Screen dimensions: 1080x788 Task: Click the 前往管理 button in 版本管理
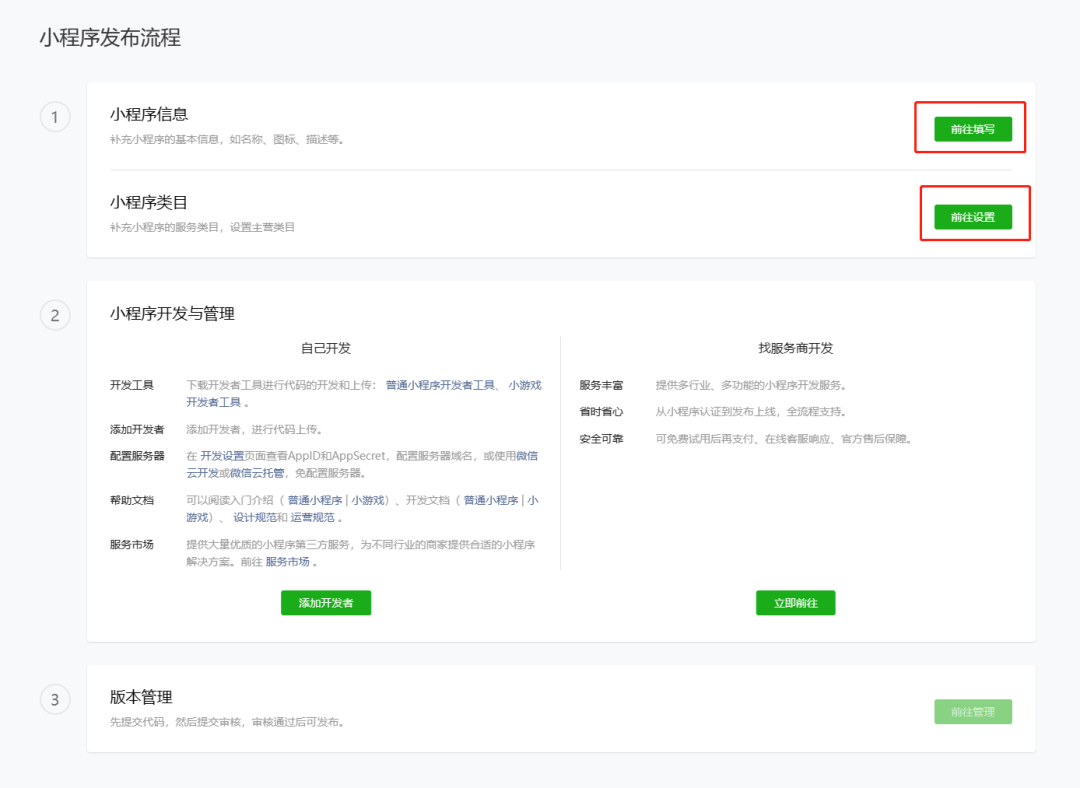pos(972,712)
